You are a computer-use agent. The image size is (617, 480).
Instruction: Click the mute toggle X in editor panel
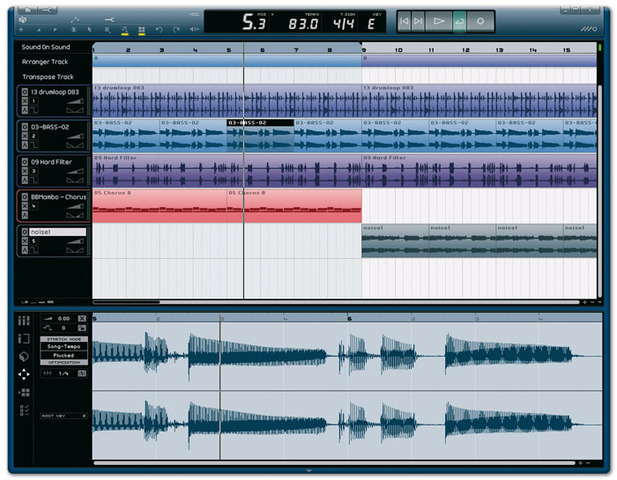(82, 318)
